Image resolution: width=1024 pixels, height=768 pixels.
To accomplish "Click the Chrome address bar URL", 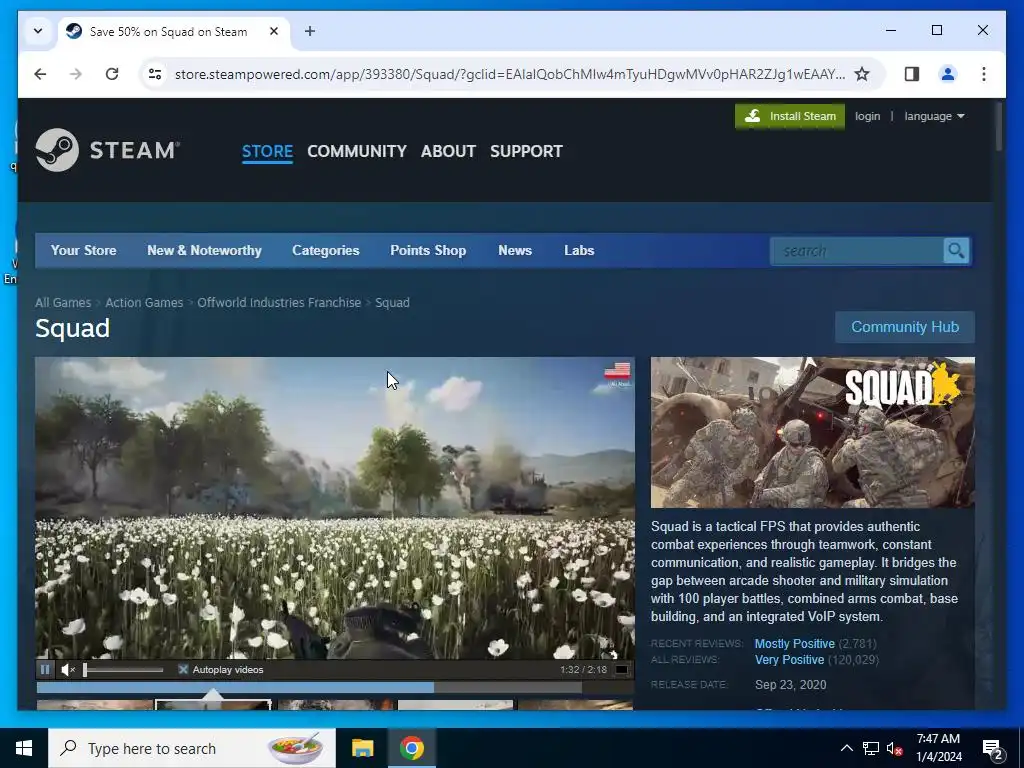I will 509,74.
